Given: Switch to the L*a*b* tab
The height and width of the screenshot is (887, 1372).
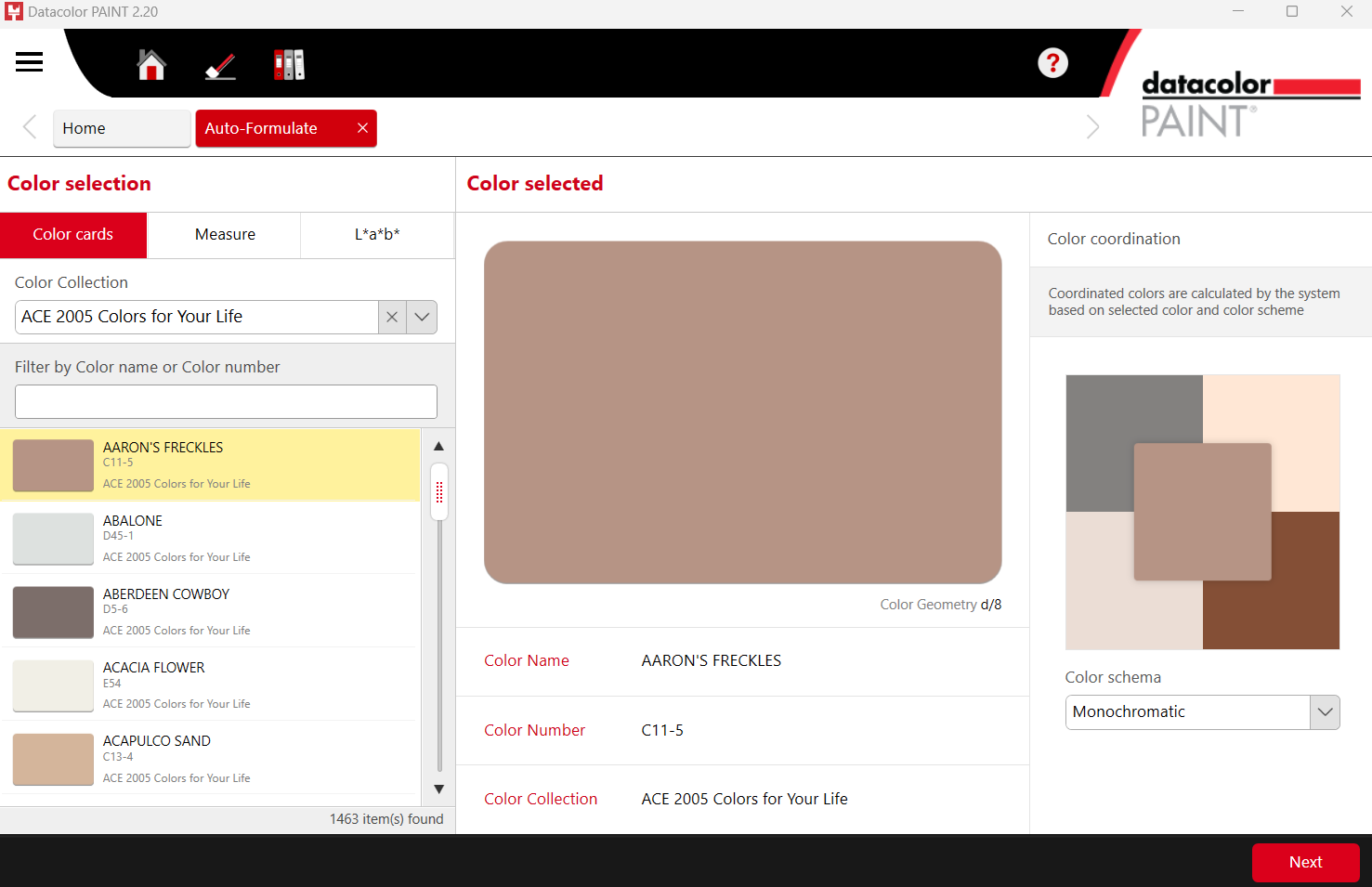Looking at the screenshot, I should [x=377, y=235].
